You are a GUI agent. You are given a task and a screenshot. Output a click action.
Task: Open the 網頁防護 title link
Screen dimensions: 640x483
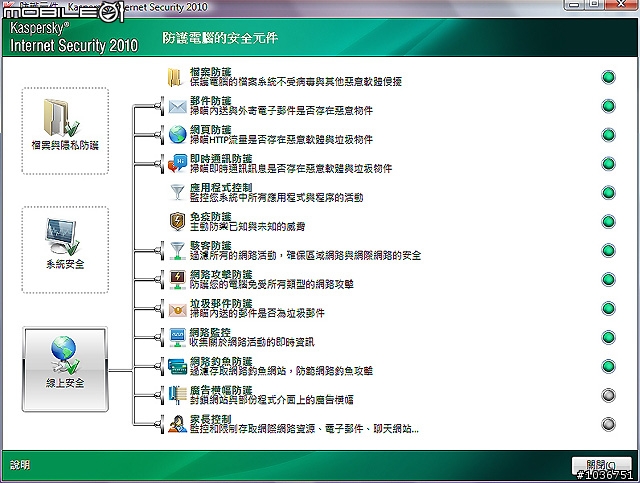(211, 130)
